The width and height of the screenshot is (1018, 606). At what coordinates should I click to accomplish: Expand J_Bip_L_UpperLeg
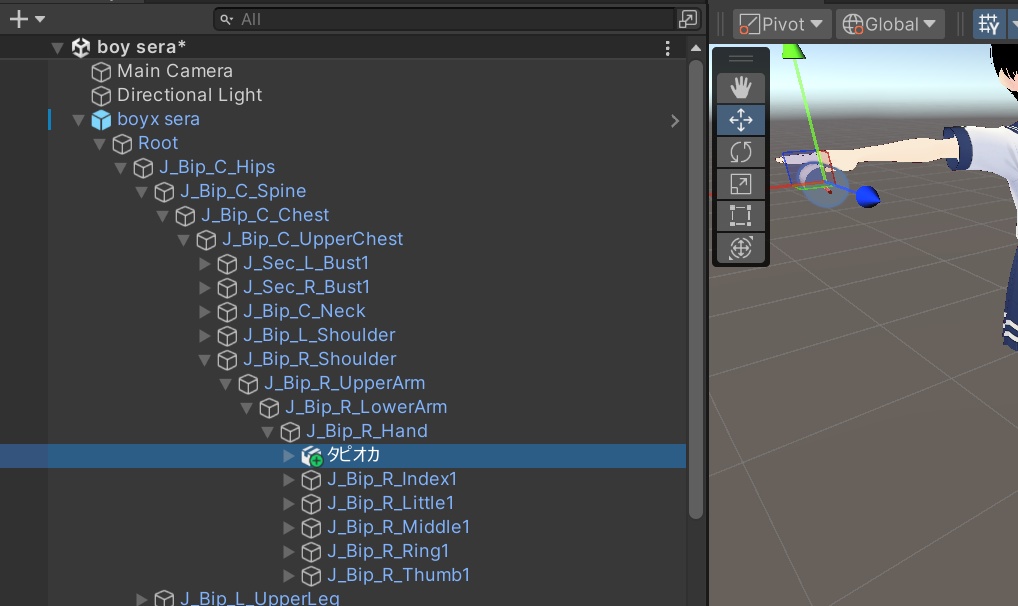(x=142, y=599)
